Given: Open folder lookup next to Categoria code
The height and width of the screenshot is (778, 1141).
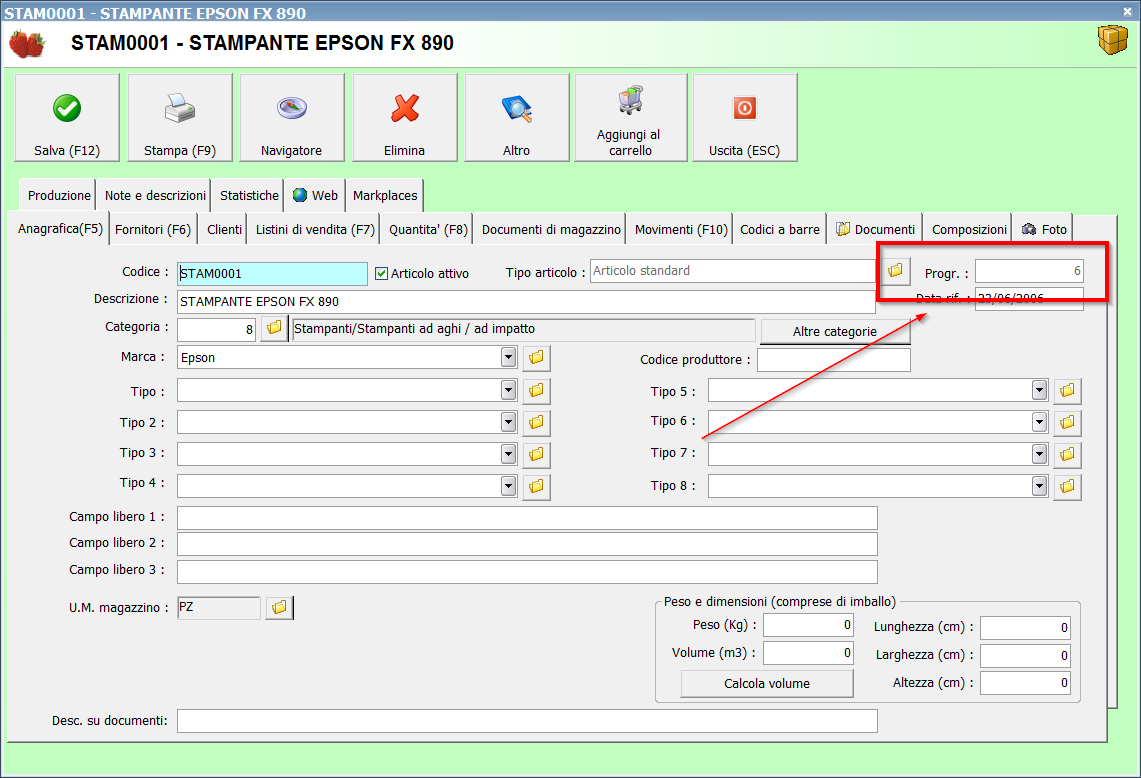Looking at the screenshot, I should tap(274, 328).
